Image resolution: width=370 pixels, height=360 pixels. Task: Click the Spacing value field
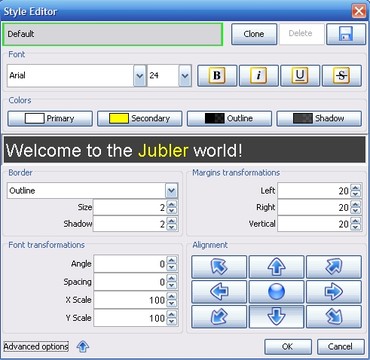pos(130,282)
